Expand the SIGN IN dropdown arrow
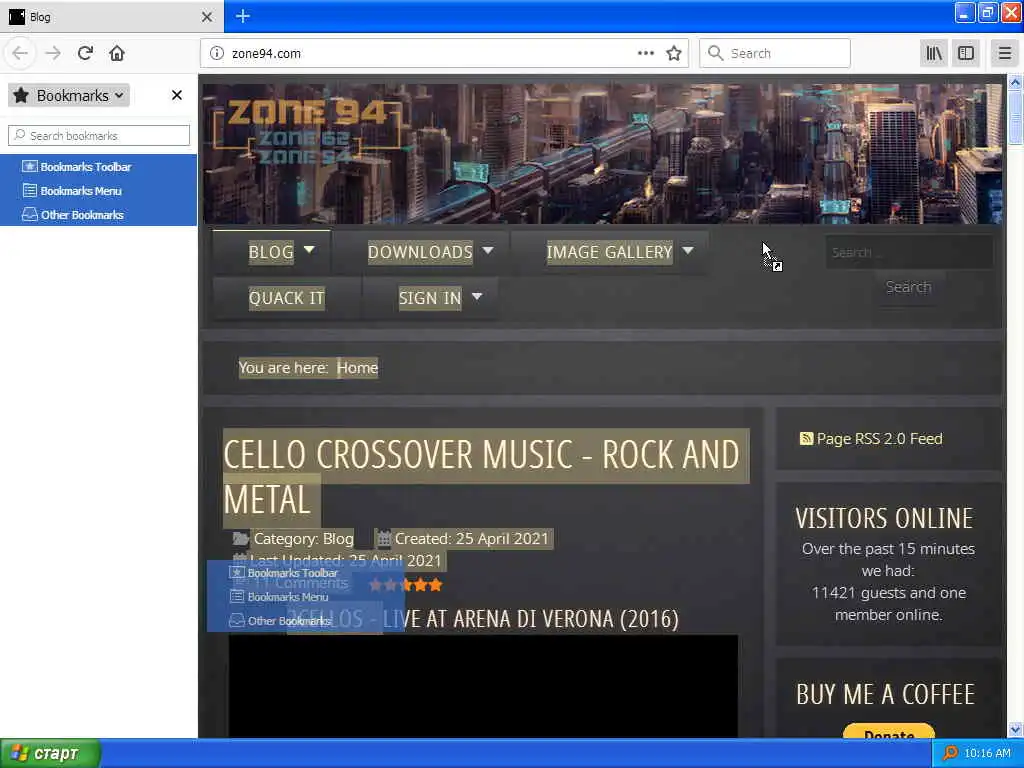Viewport: 1024px width, 768px height. 477,296
